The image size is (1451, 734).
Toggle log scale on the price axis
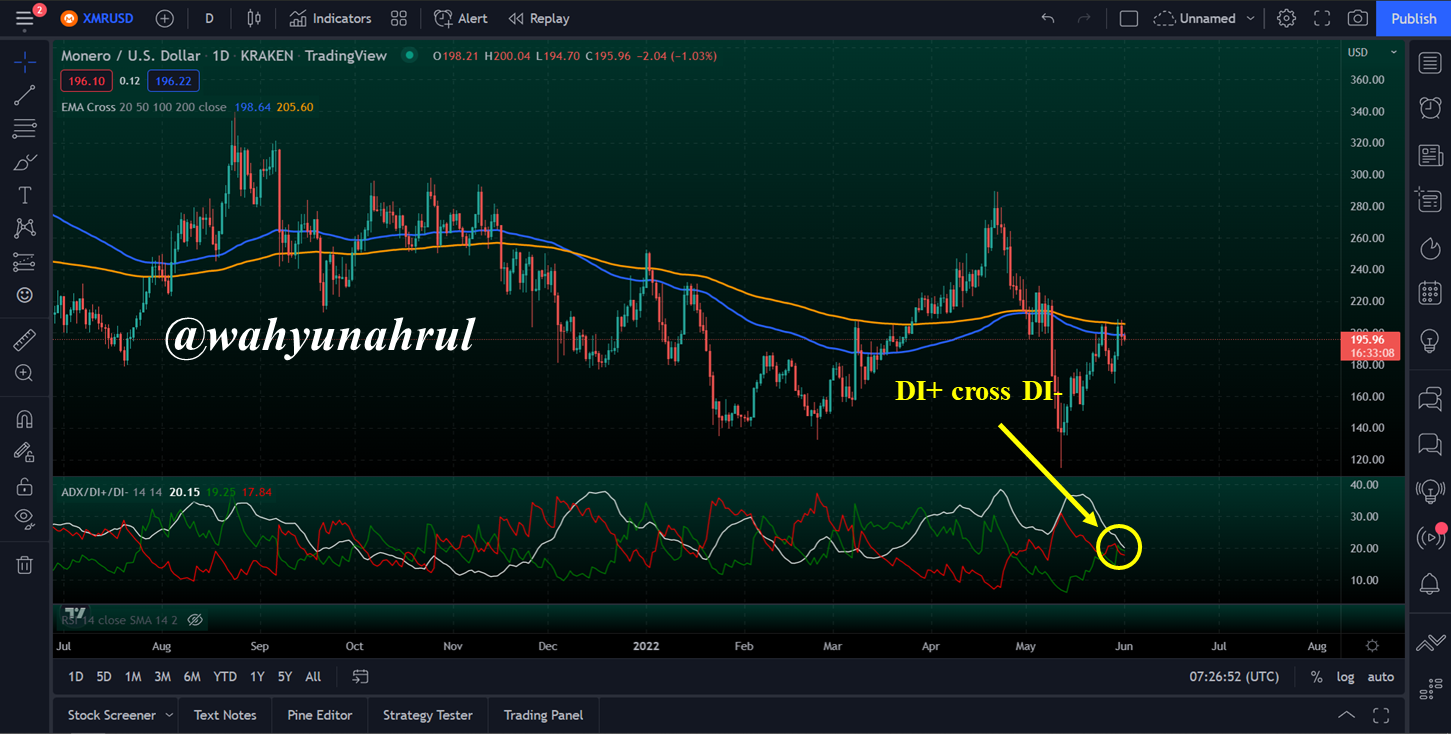tap(1346, 677)
